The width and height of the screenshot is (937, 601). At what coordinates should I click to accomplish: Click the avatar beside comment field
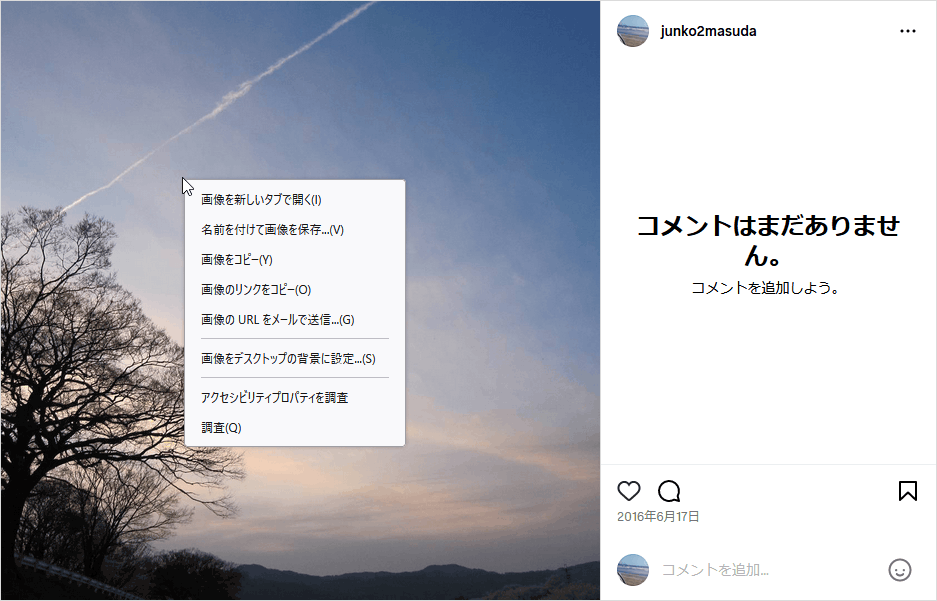(633, 570)
